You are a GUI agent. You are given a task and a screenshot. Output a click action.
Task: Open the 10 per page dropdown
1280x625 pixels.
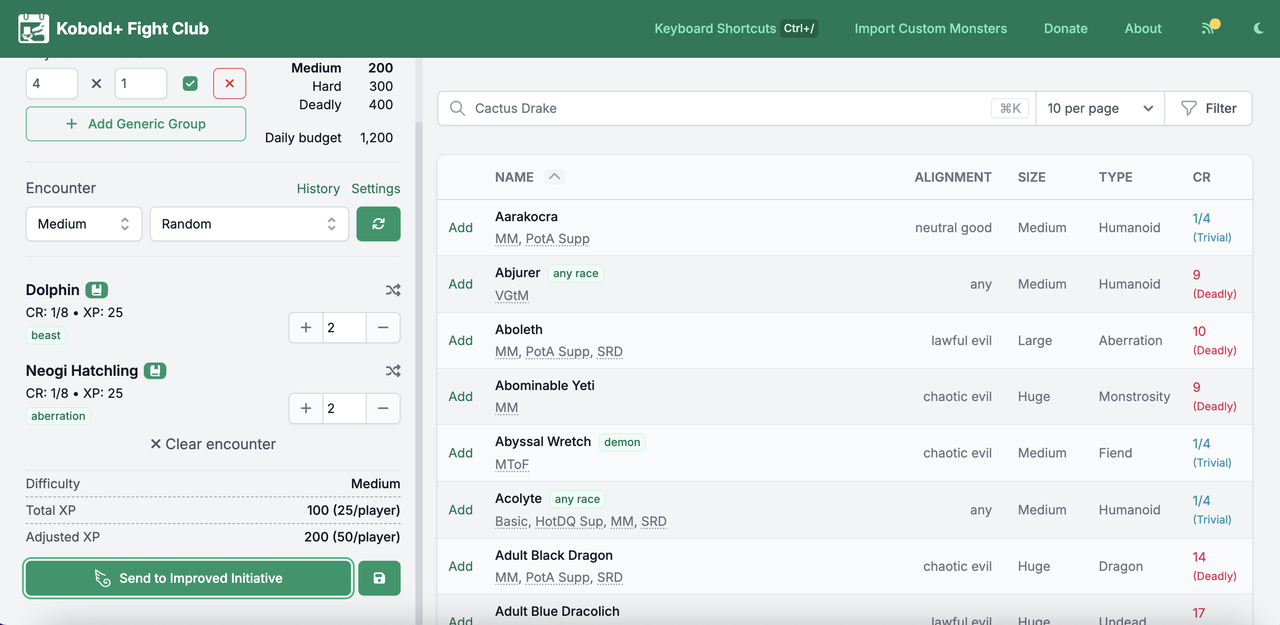[1100, 108]
